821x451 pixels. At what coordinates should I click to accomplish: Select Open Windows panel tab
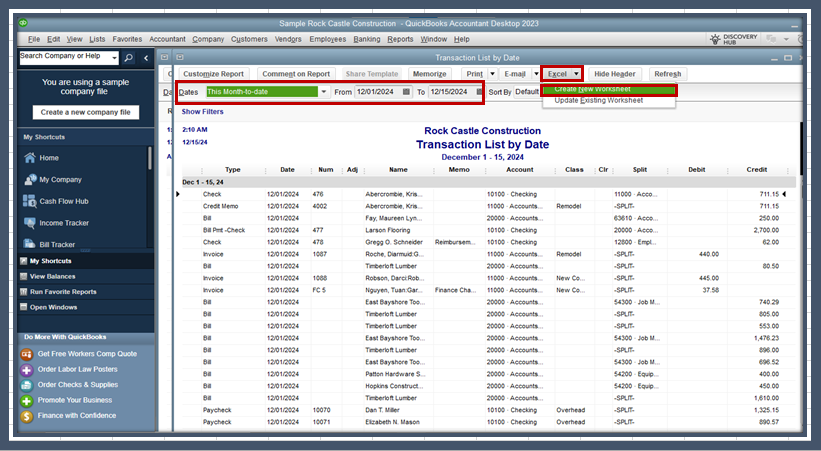pyautogui.click(x=86, y=307)
